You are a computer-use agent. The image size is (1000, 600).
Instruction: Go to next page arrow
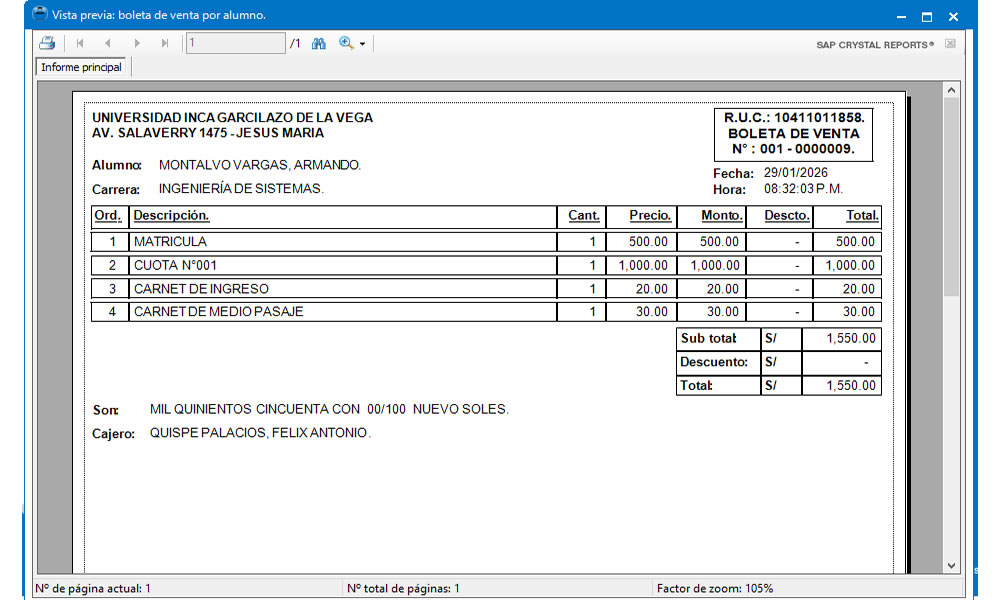(136, 43)
